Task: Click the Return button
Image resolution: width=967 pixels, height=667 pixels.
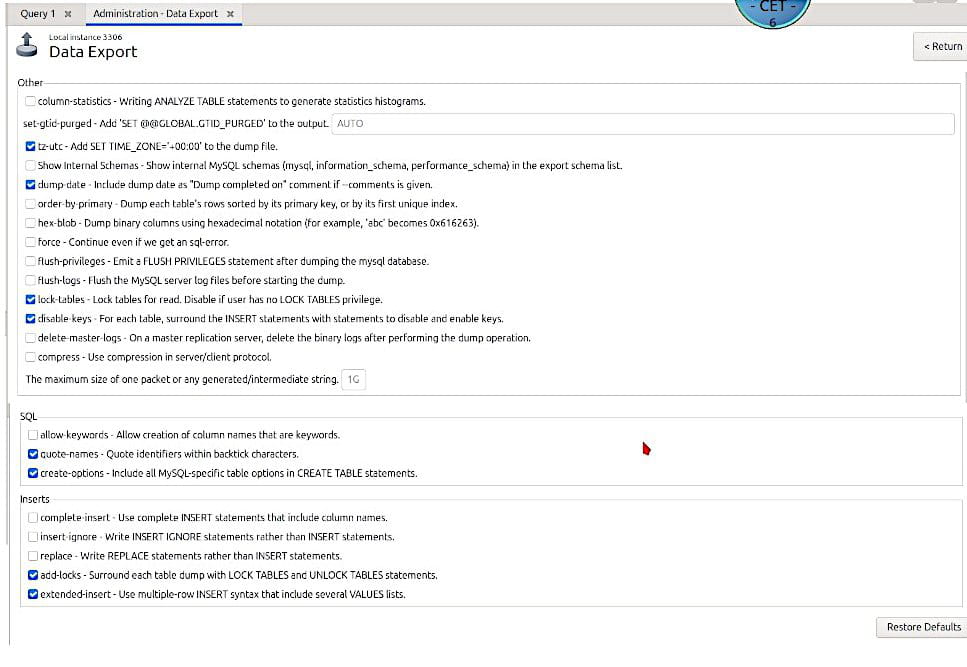Action: 940,46
